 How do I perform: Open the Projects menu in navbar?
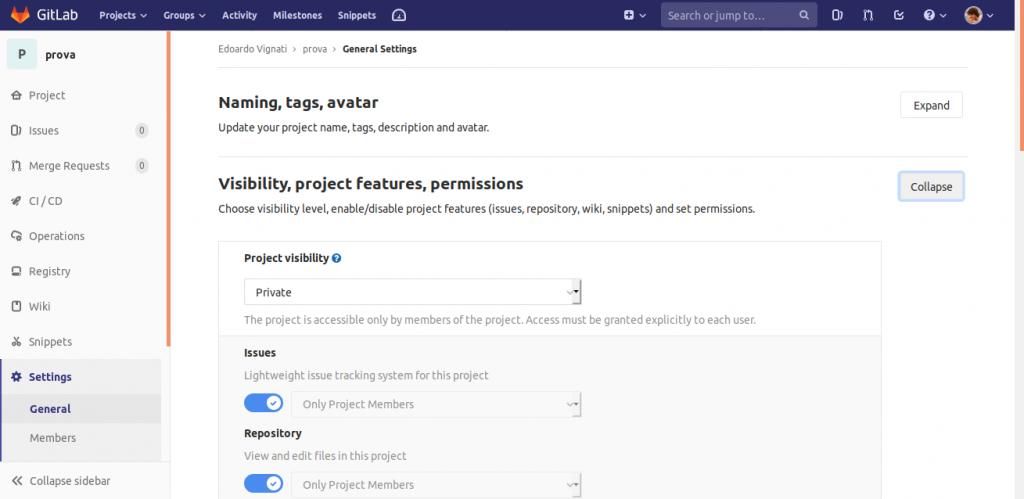click(123, 15)
